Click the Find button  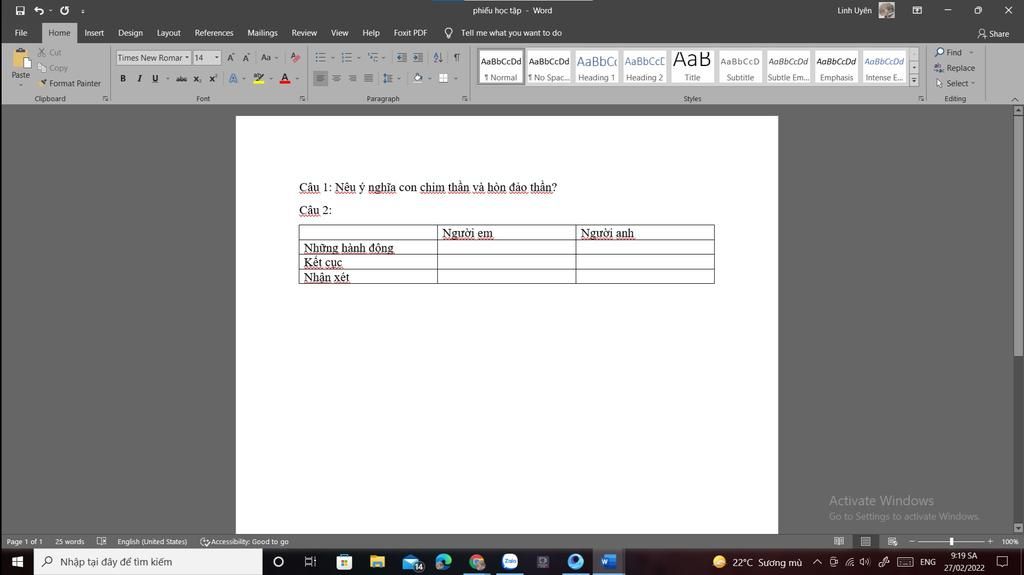click(949, 52)
